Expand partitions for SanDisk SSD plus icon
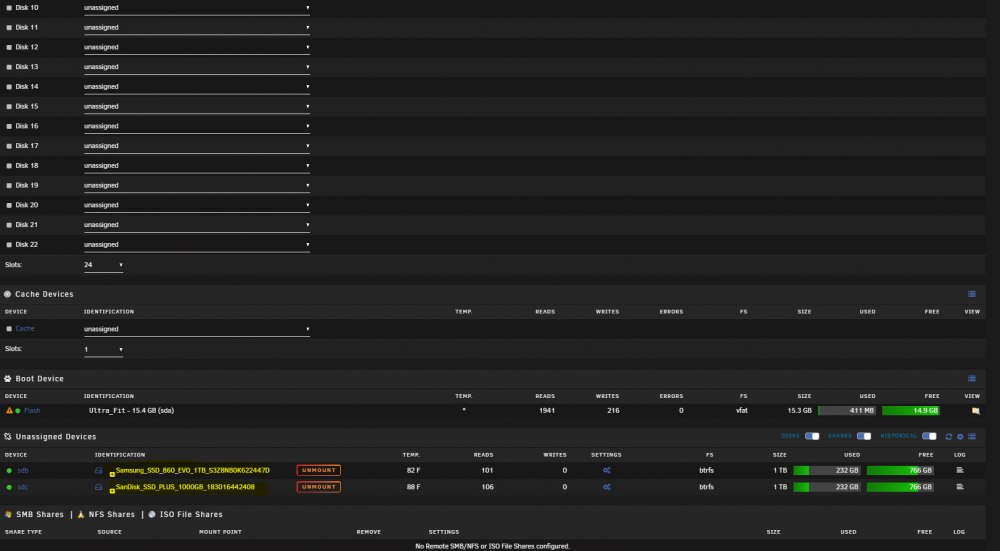Viewport: 1000px width, 551px height. (x=112, y=491)
